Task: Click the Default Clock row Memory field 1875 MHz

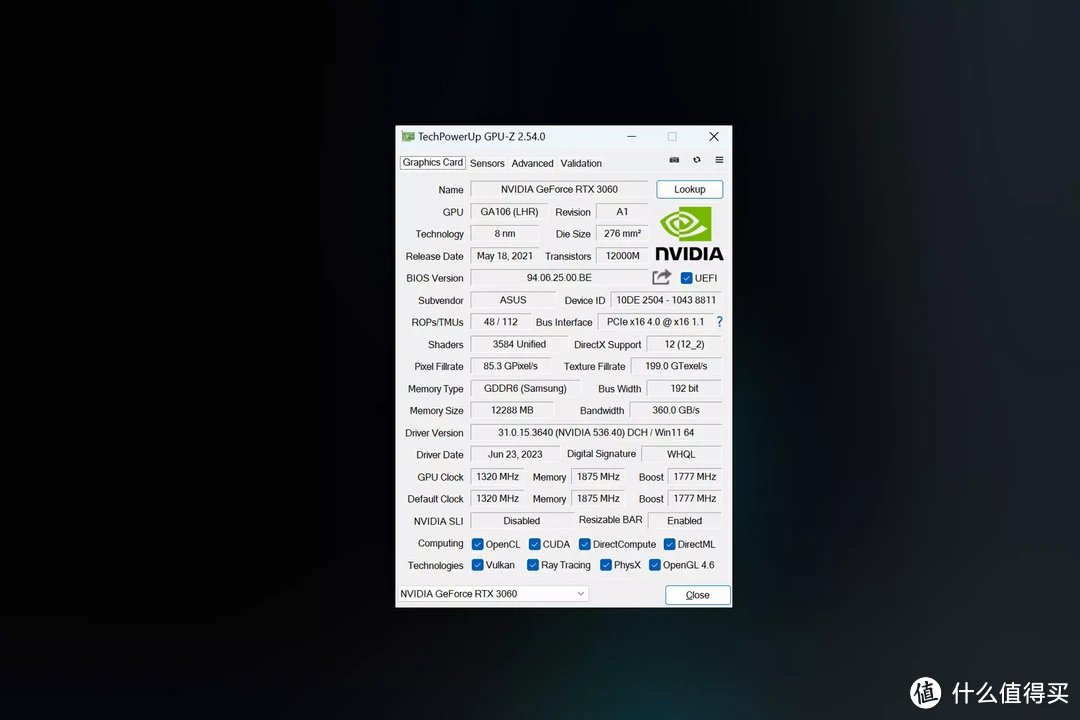Action: click(x=598, y=498)
